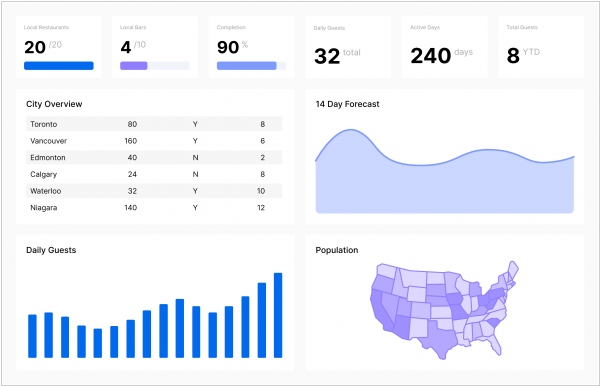Screen dimensions: 600x386
Task: Click the City Overview heading
Action: (x=54, y=104)
